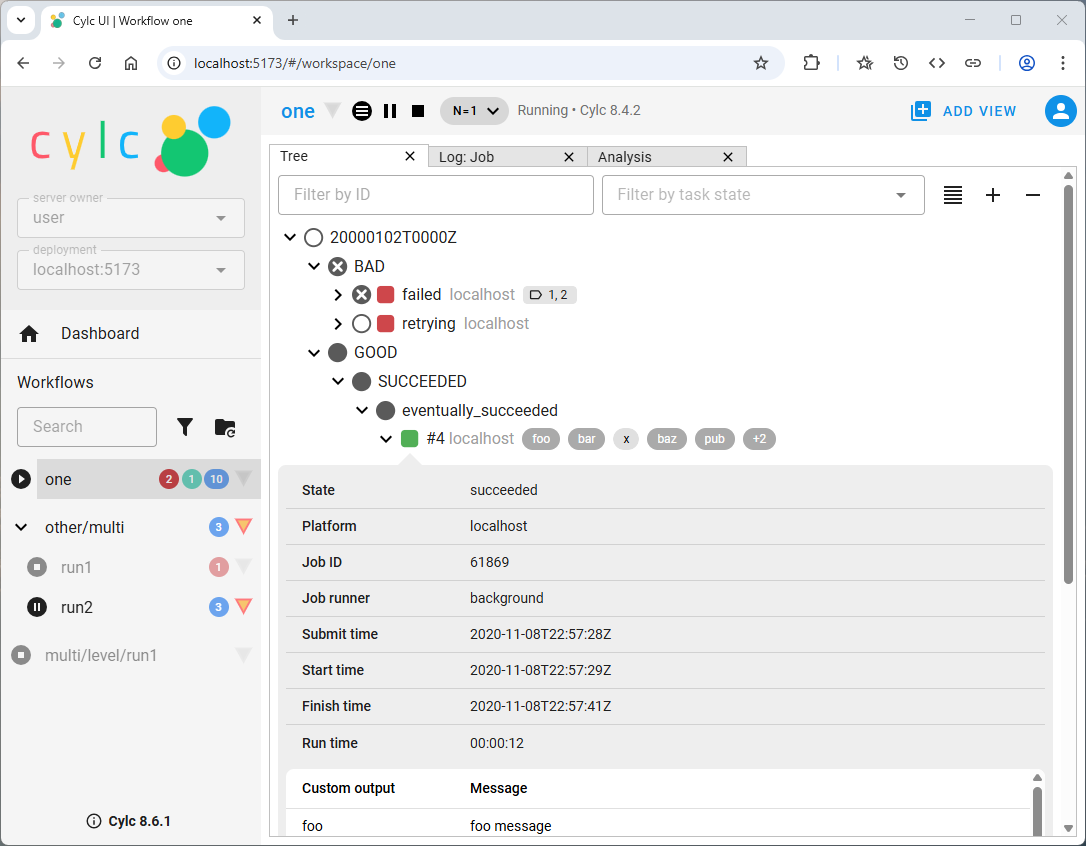Image resolution: width=1086 pixels, height=846 pixels.
Task: Click the Cylc 8.6.1 version info link
Action: click(128, 820)
